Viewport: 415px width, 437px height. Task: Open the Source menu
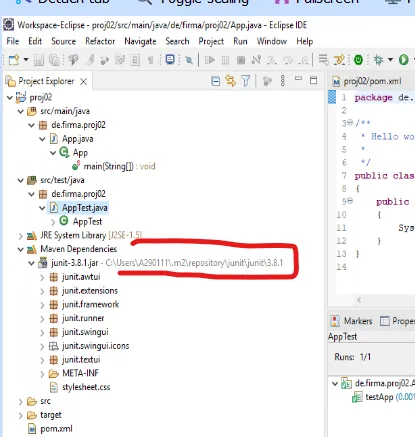[63, 41]
